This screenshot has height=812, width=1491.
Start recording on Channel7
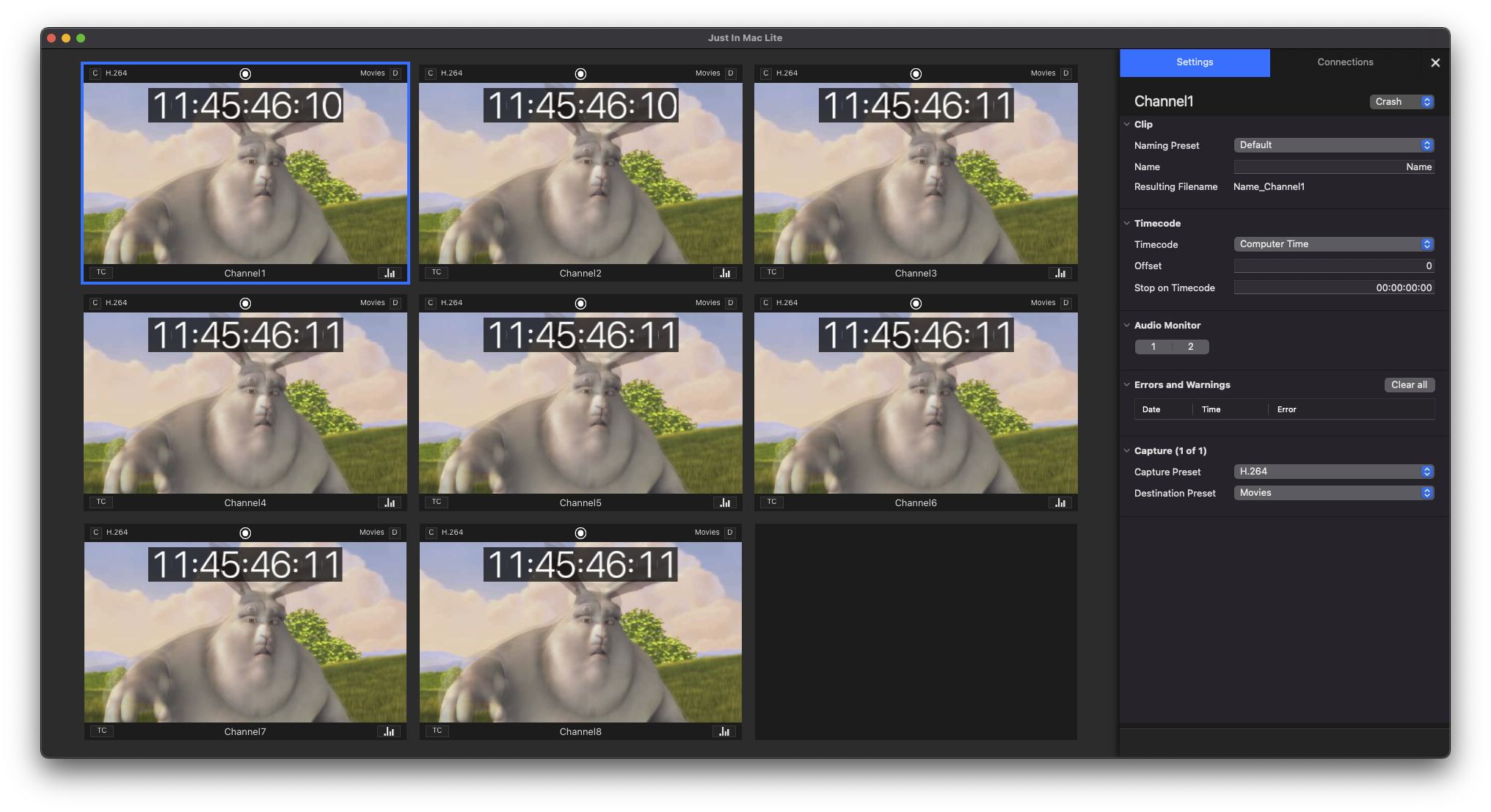click(246, 533)
